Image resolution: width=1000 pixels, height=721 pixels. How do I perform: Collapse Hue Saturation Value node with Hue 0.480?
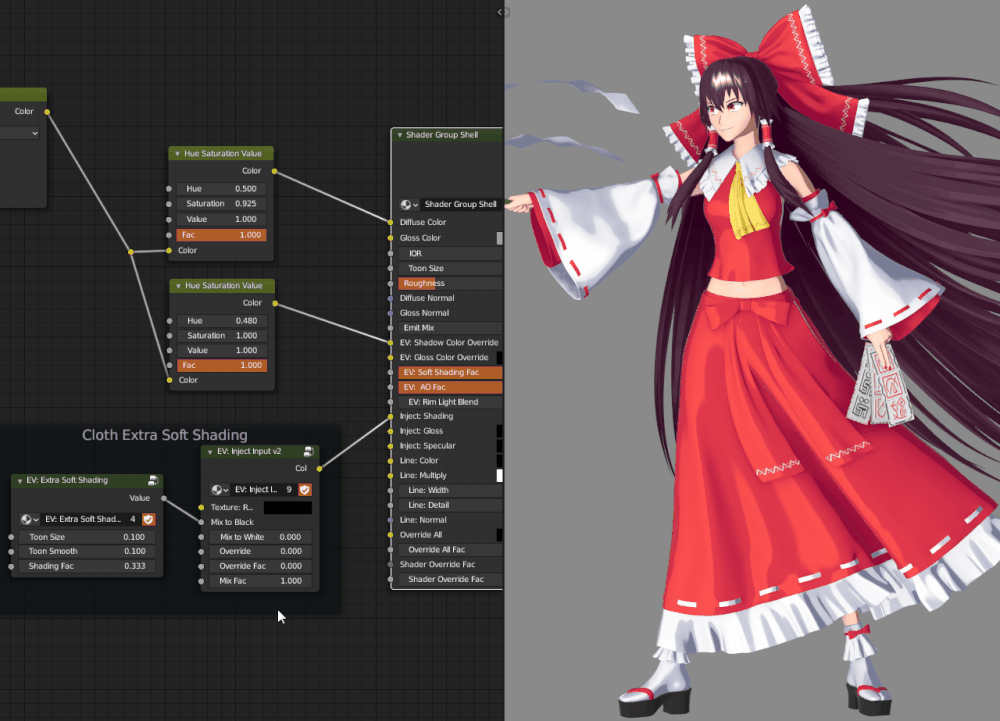click(x=179, y=286)
